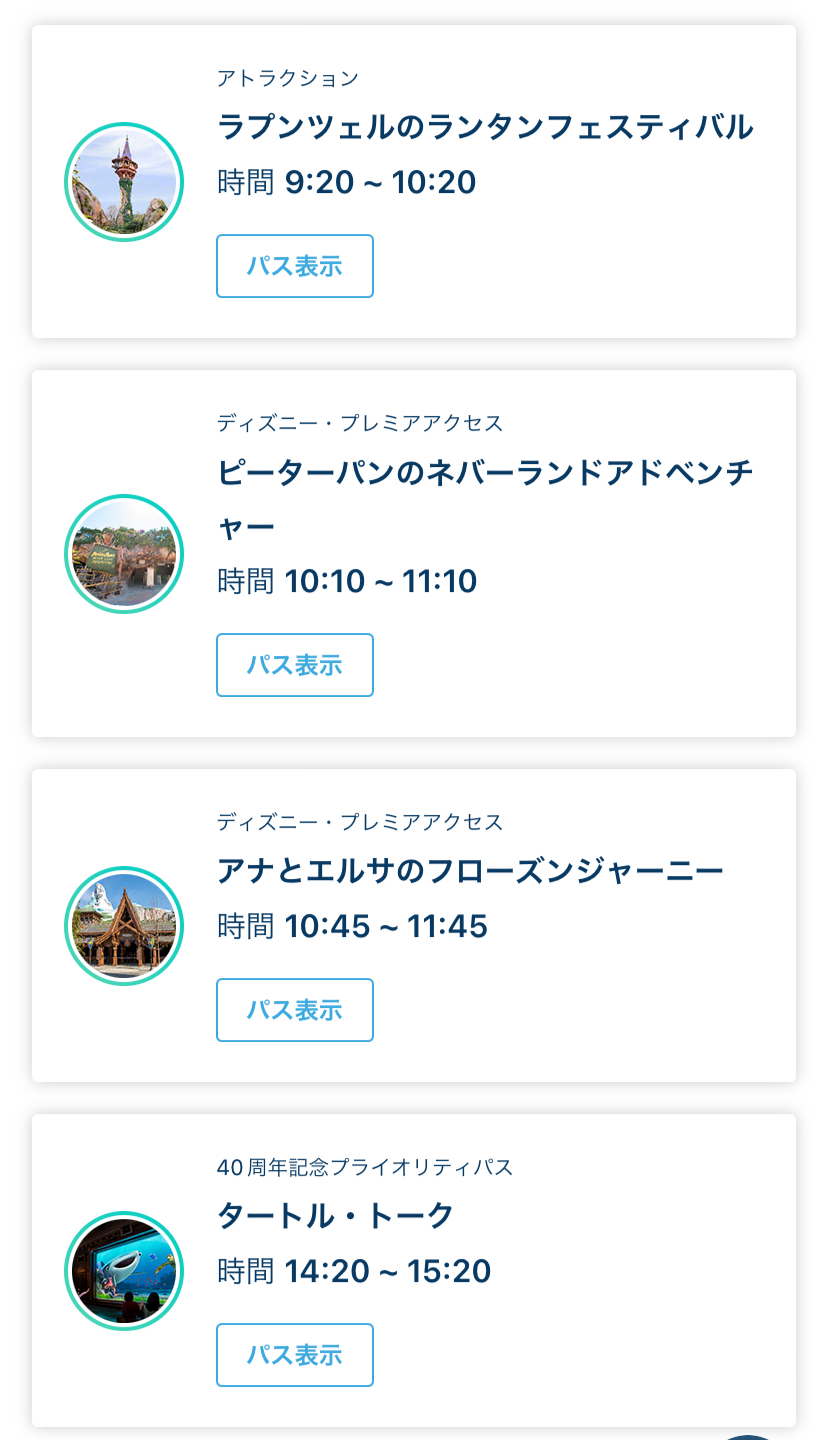Open the ピーターパンのネバーランドアドベンチャー title
This screenshot has height=1440, width=828.
click(485, 472)
